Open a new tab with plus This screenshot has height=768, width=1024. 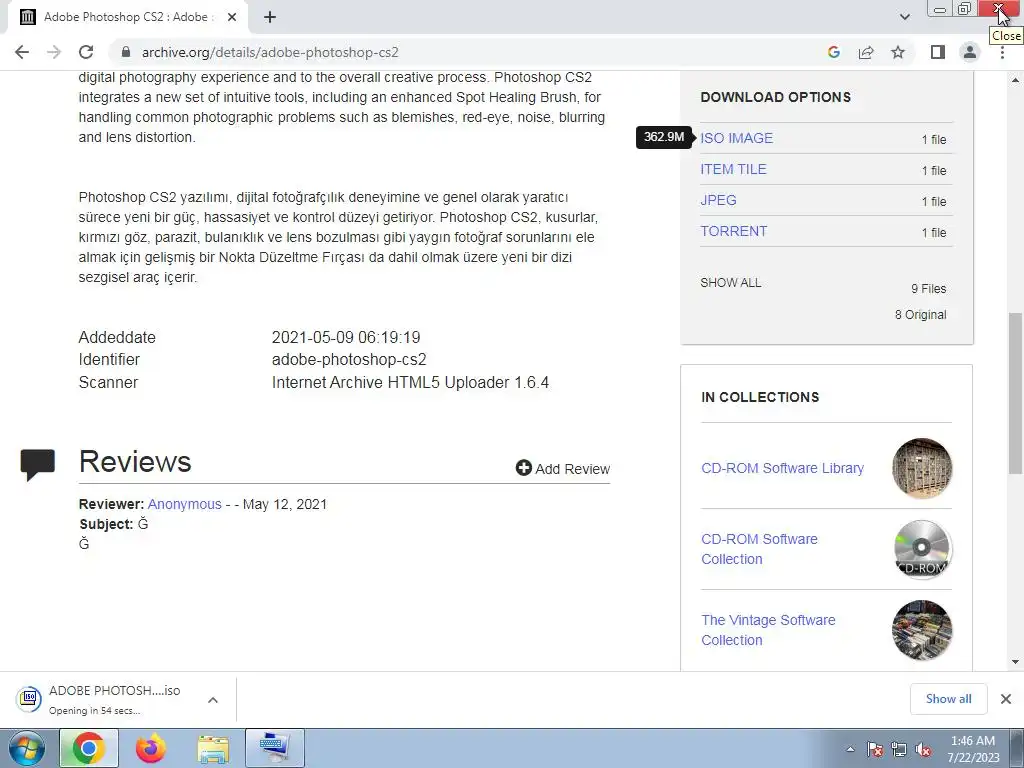pos(270,17)
